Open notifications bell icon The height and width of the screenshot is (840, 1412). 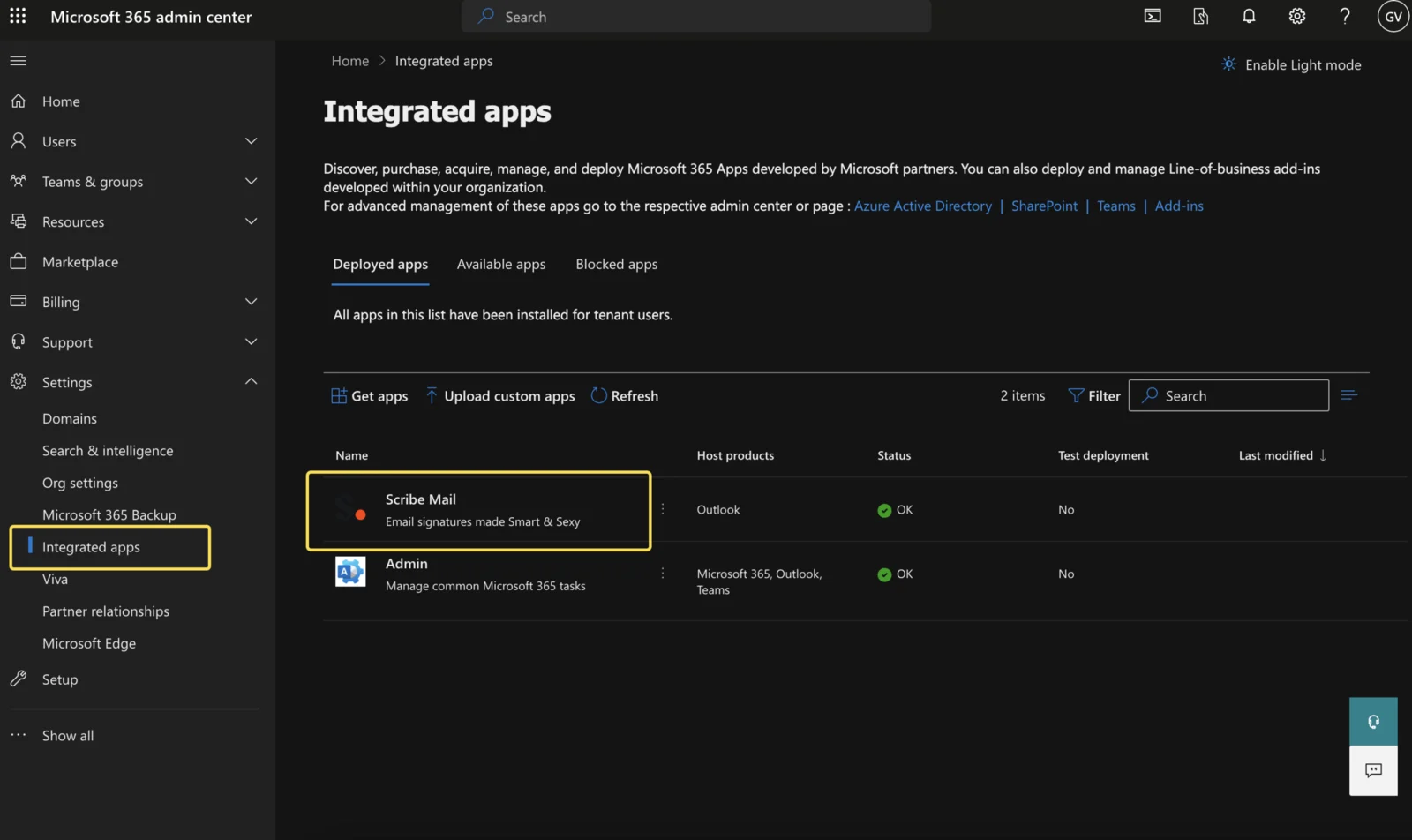tap(1249, 16)
